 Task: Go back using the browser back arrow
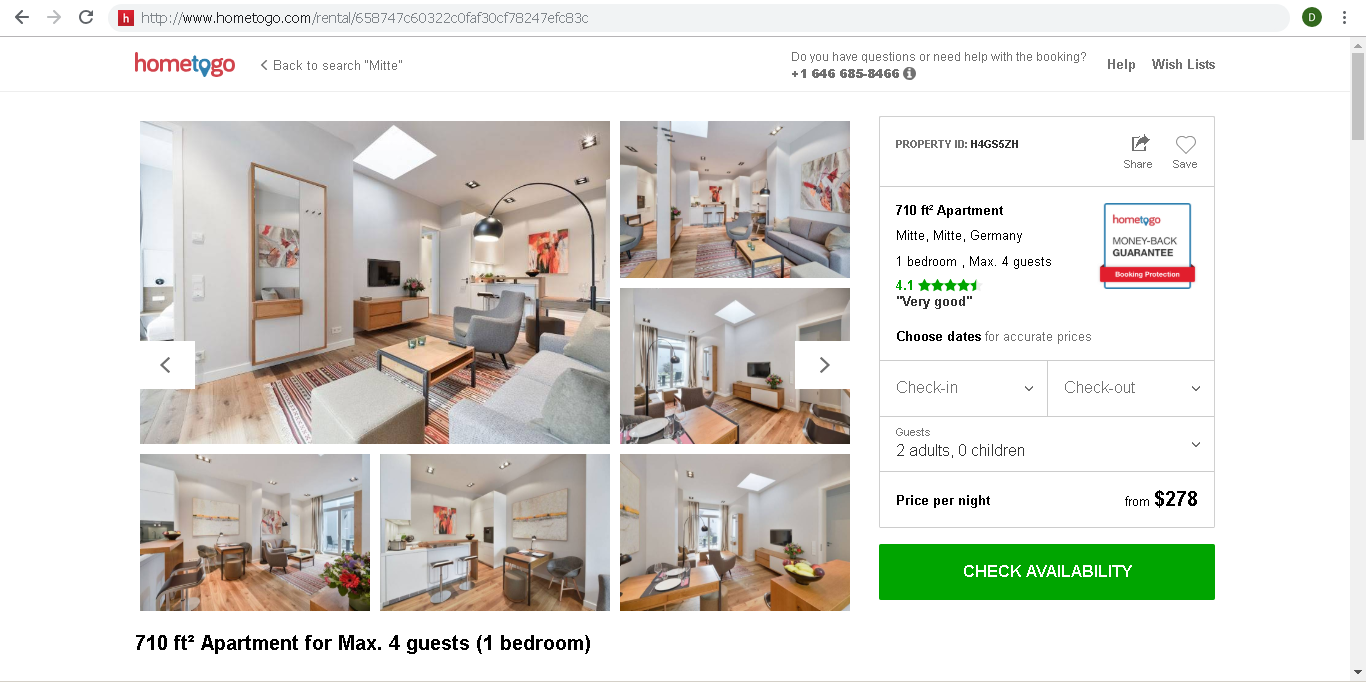(22, 18)
